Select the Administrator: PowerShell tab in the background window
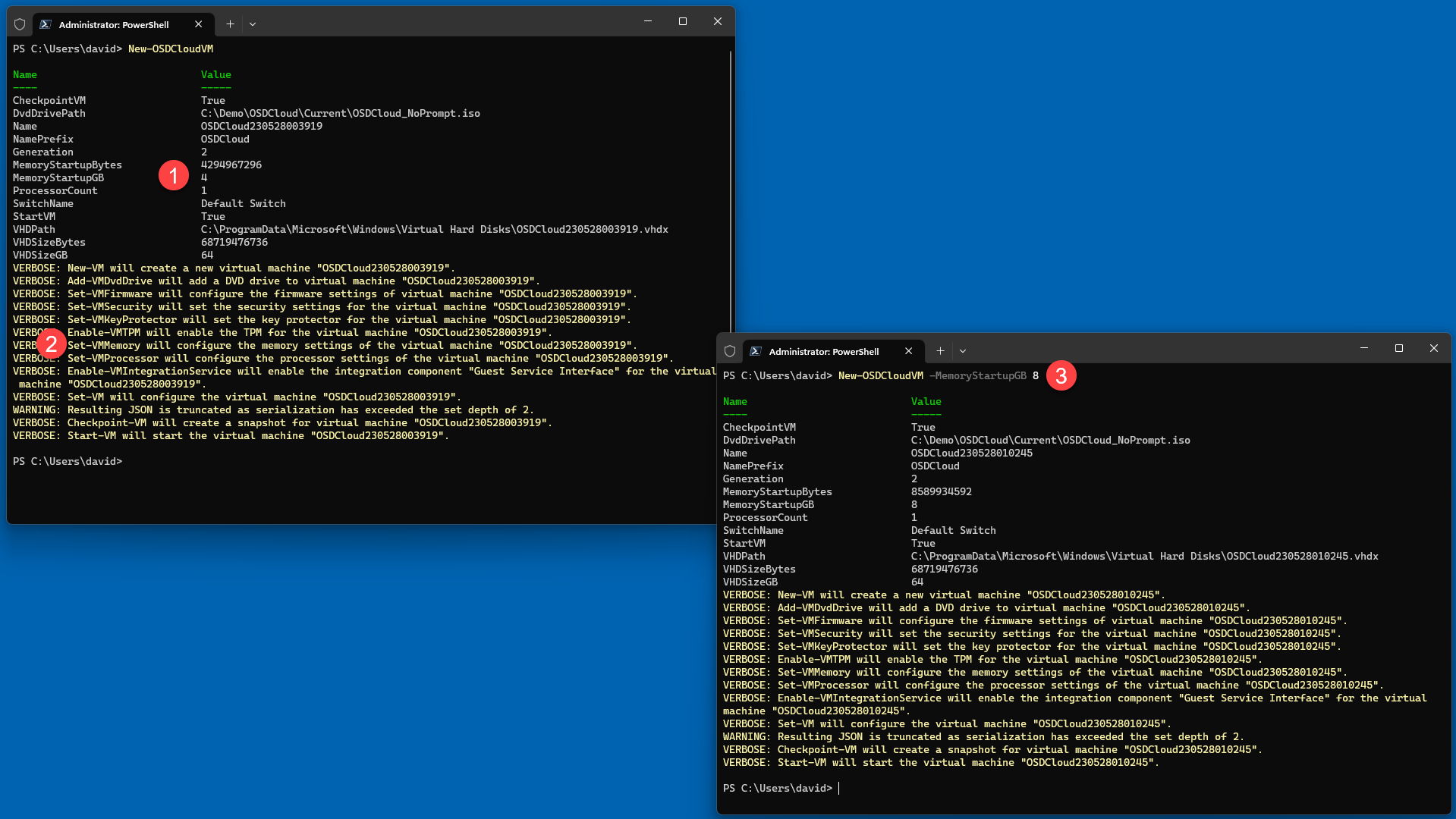 (114, 24)
